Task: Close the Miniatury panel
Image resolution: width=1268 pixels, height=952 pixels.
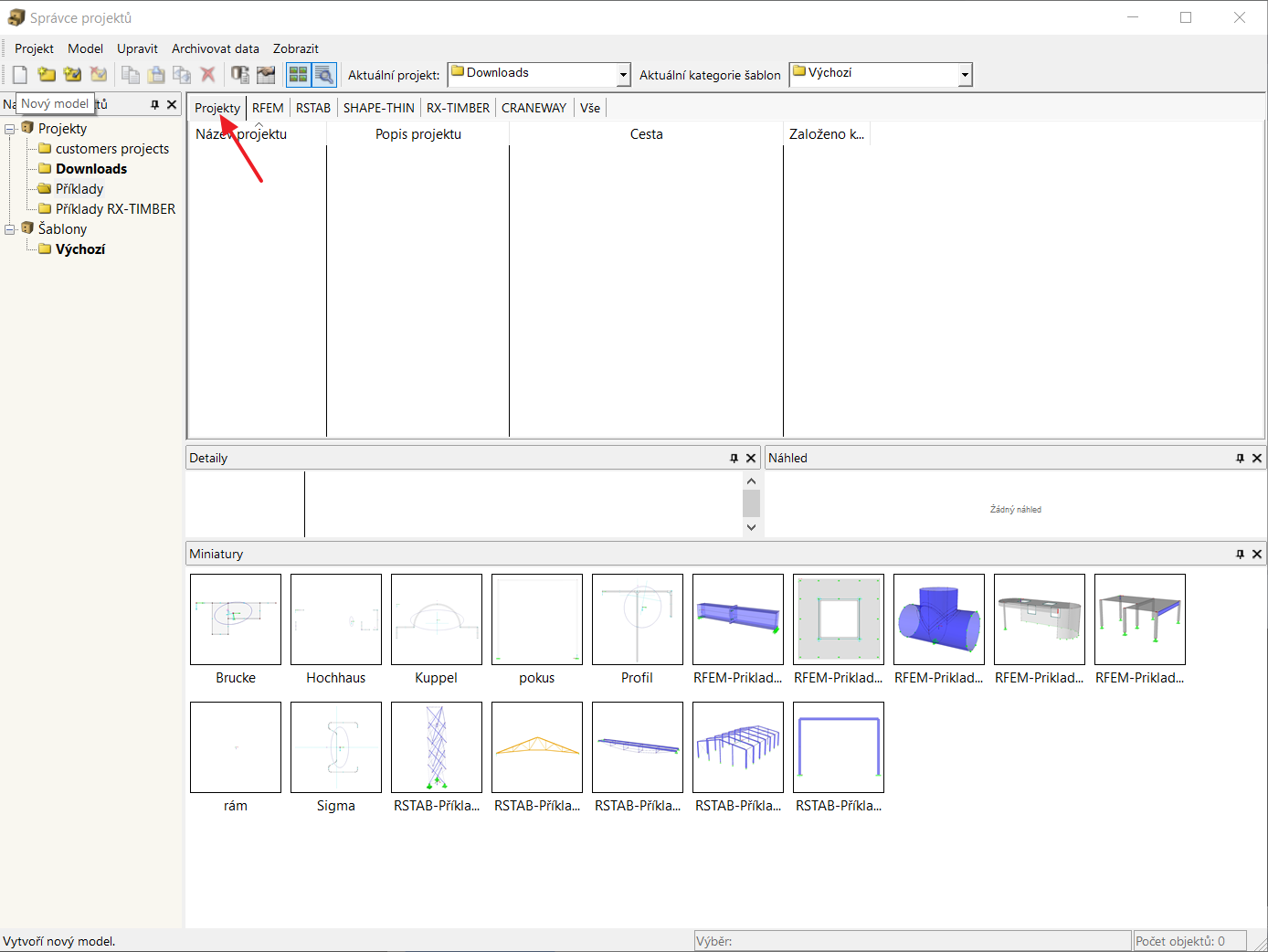Action: (1257, 554)
